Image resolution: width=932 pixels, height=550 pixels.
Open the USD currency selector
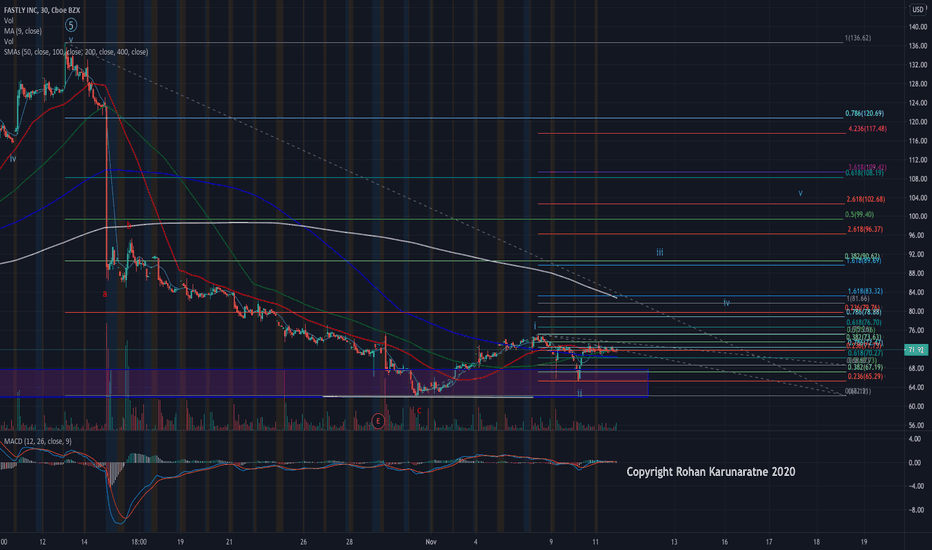[918, 10]
